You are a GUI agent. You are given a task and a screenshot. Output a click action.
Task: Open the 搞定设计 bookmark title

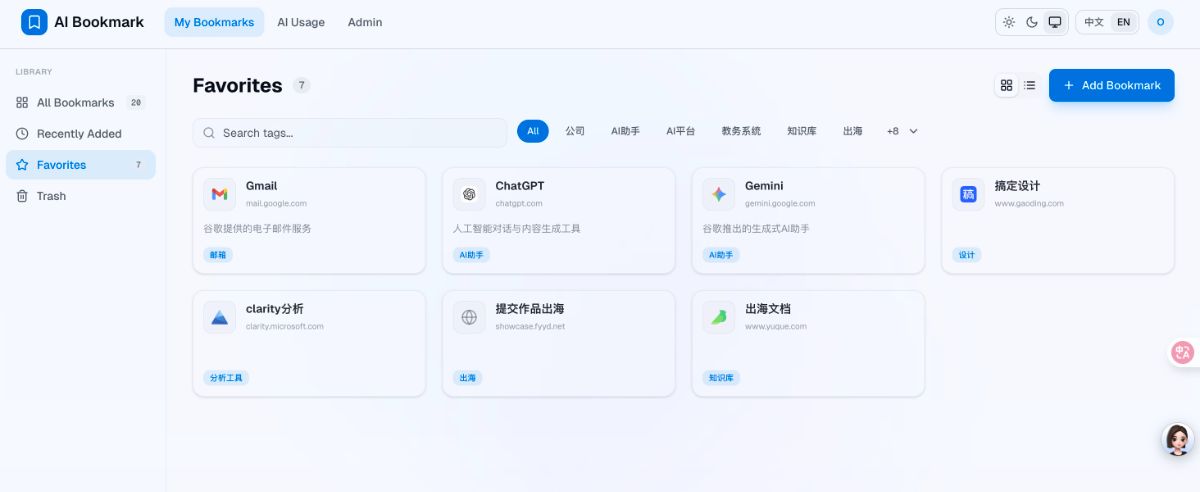pos(1017,186)
